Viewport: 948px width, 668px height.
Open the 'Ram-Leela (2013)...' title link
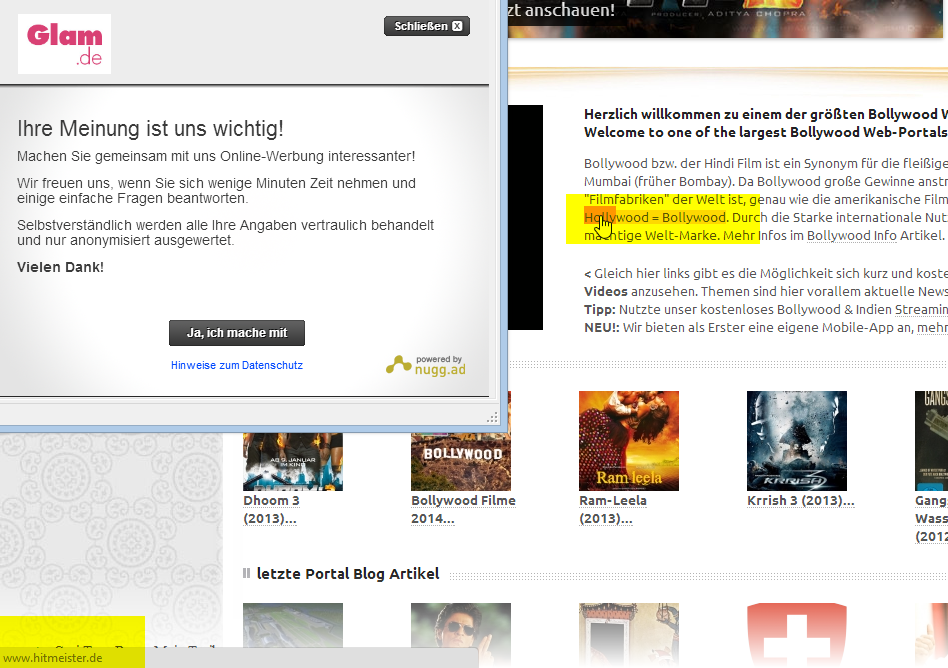612,510
